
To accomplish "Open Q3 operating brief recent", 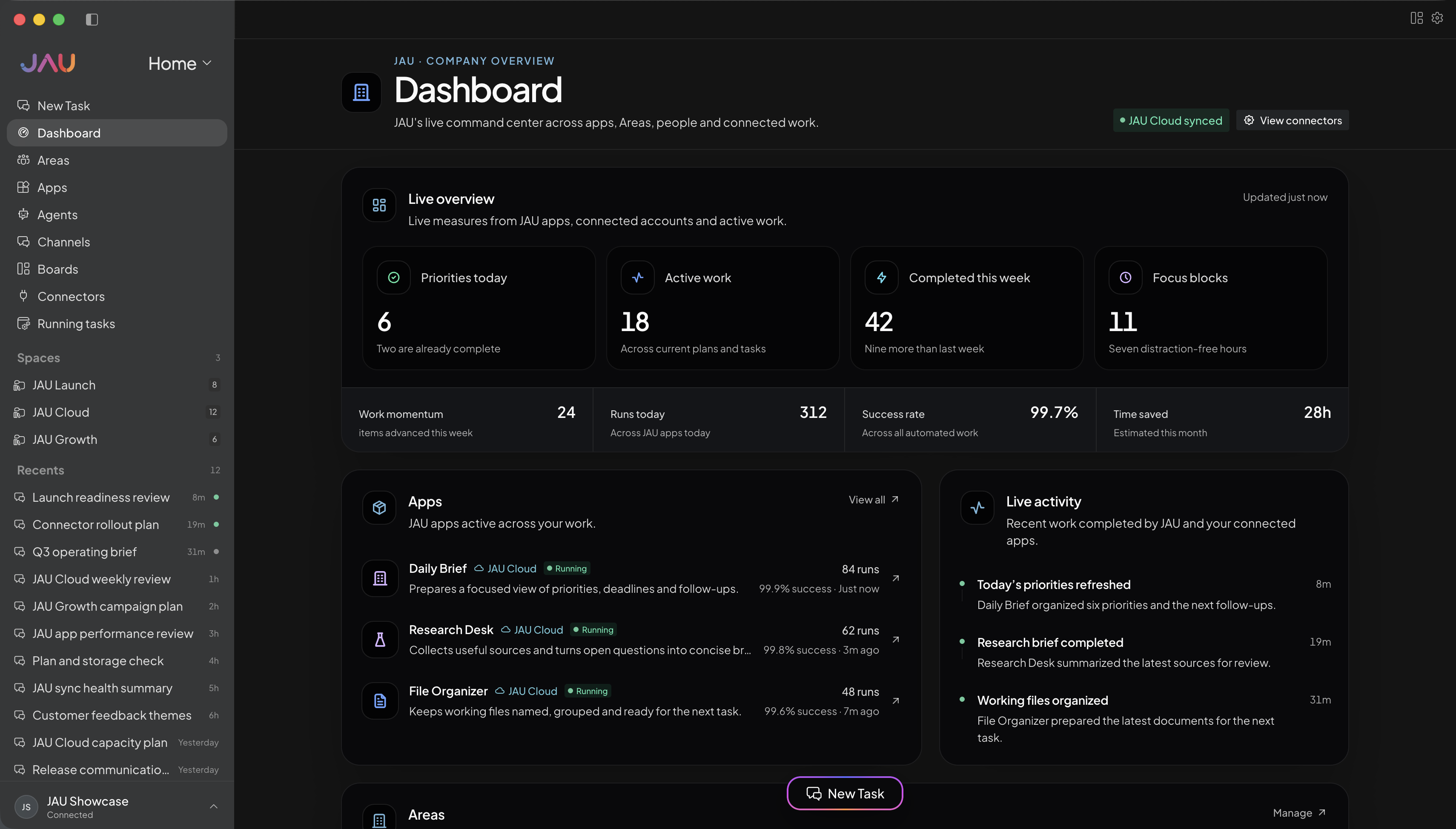I will (x=117, y=552).
